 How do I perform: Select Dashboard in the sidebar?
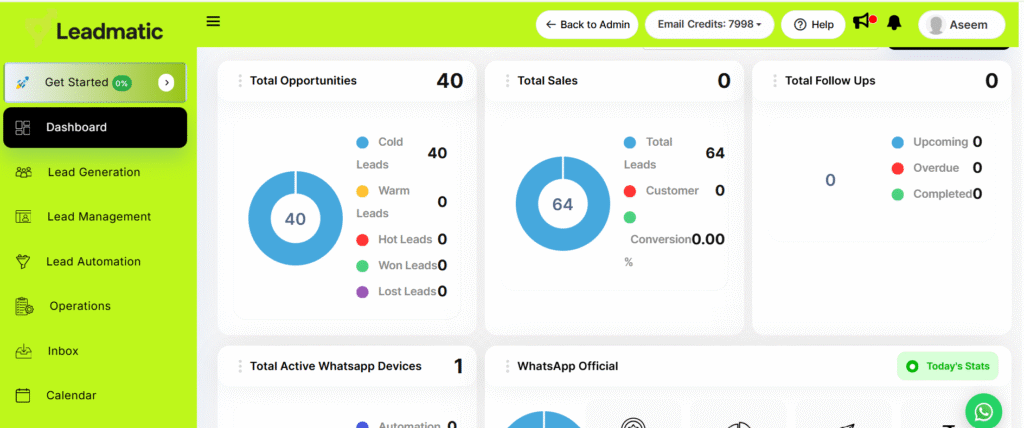95,127
